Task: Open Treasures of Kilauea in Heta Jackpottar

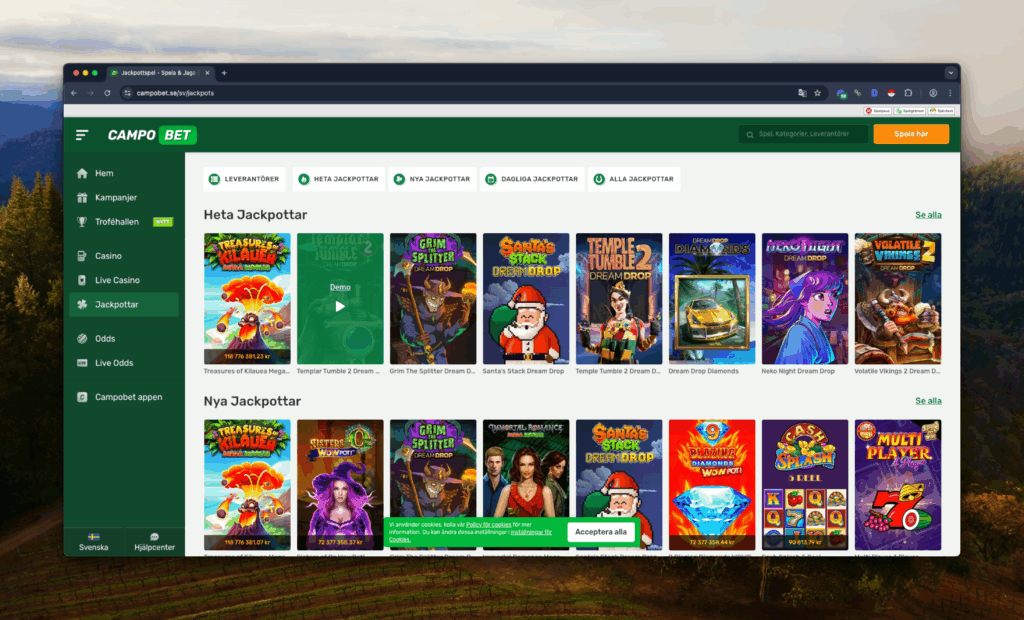Action: coord(247,299)
